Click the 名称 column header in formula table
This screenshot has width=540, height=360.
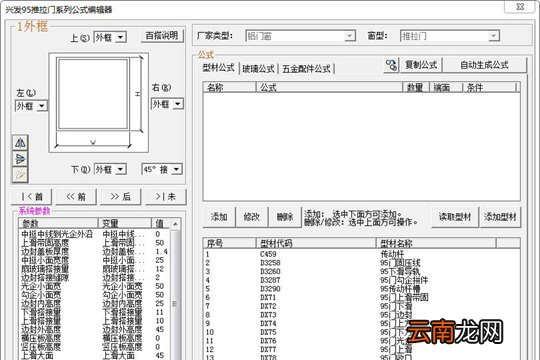(229, 88)
